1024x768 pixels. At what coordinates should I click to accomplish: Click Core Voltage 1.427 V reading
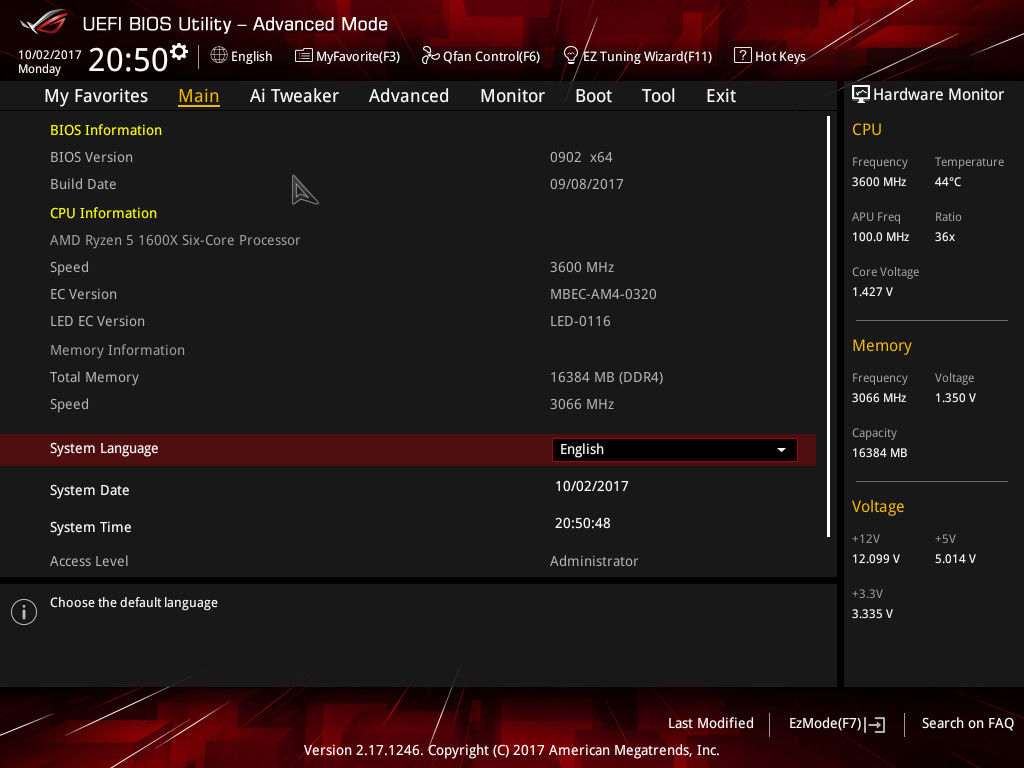[x=872, y=292]
